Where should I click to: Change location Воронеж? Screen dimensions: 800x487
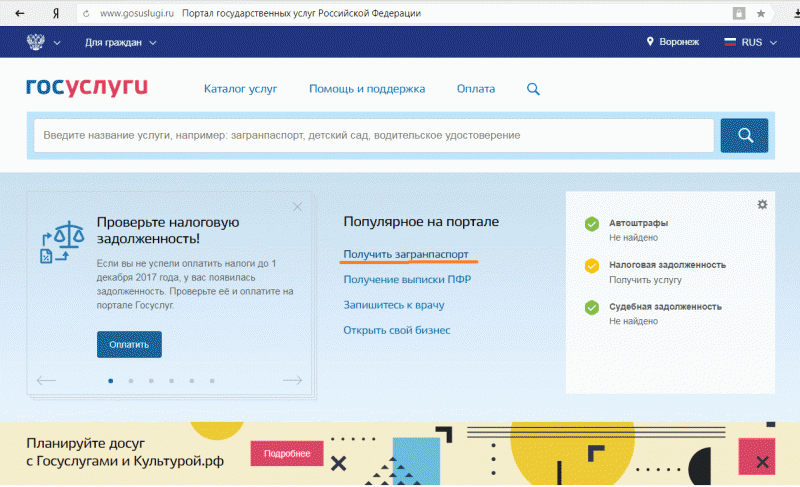(x=679, y=42)
